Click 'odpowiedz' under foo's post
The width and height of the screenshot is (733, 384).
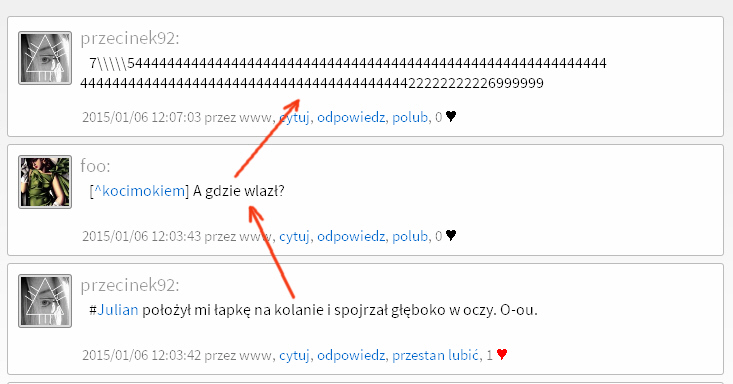pos(351,236)
